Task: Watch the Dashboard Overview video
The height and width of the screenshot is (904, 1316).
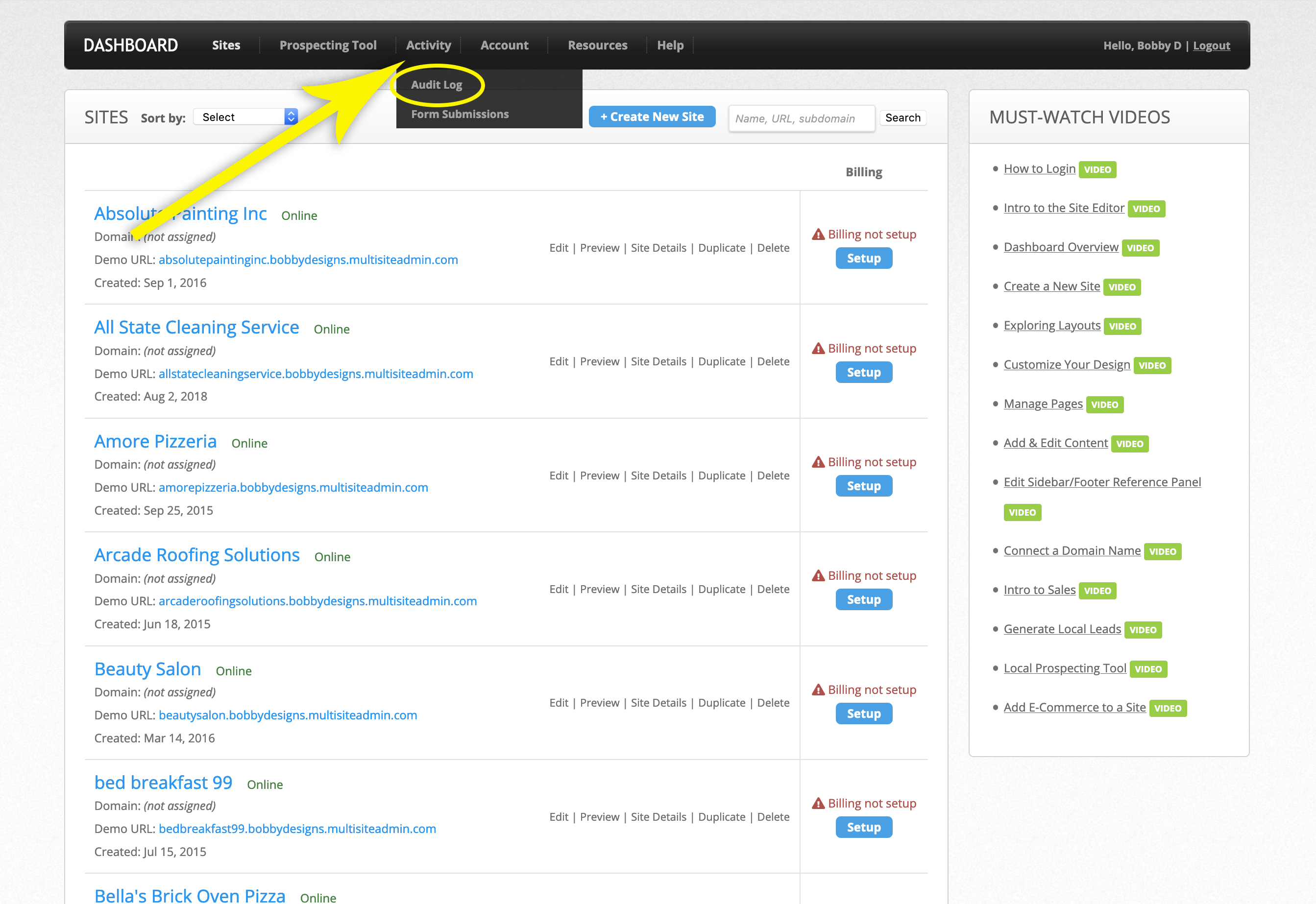Action: point(1061,247)
